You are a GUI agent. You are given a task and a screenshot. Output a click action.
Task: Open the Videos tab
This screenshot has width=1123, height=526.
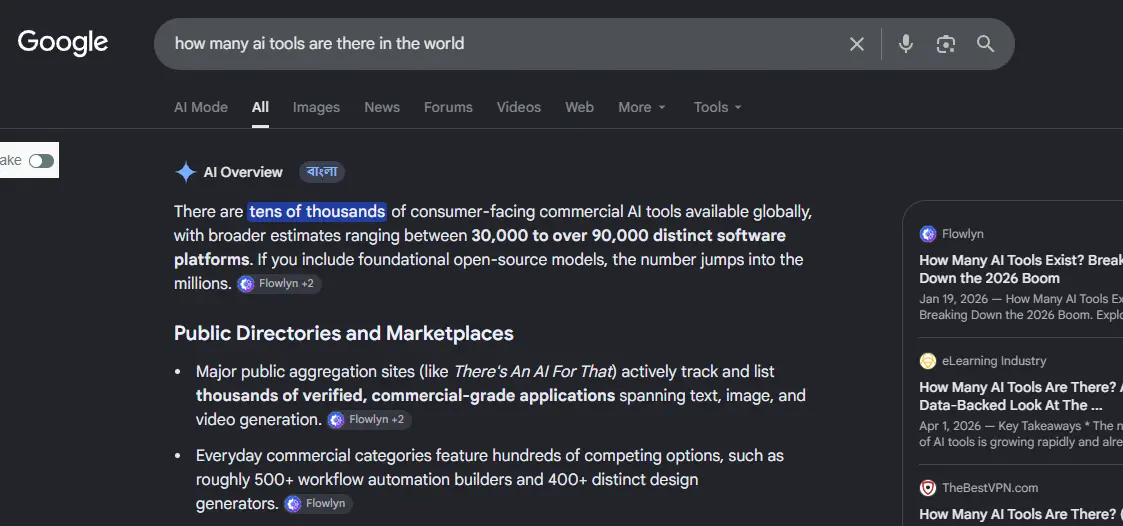pyautogui.click(x=519, y=107)
